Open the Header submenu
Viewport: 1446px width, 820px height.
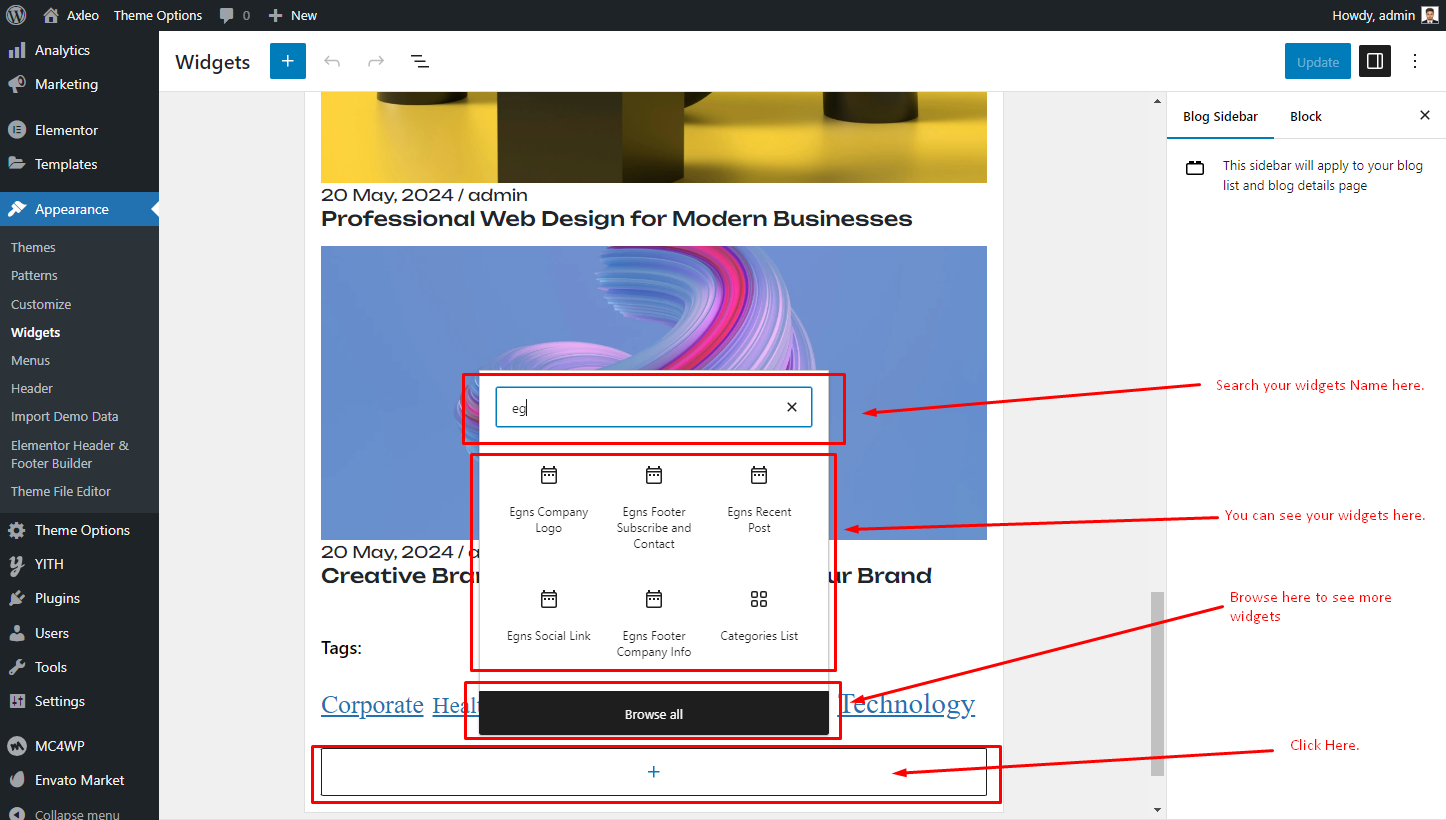coord(32,388)
